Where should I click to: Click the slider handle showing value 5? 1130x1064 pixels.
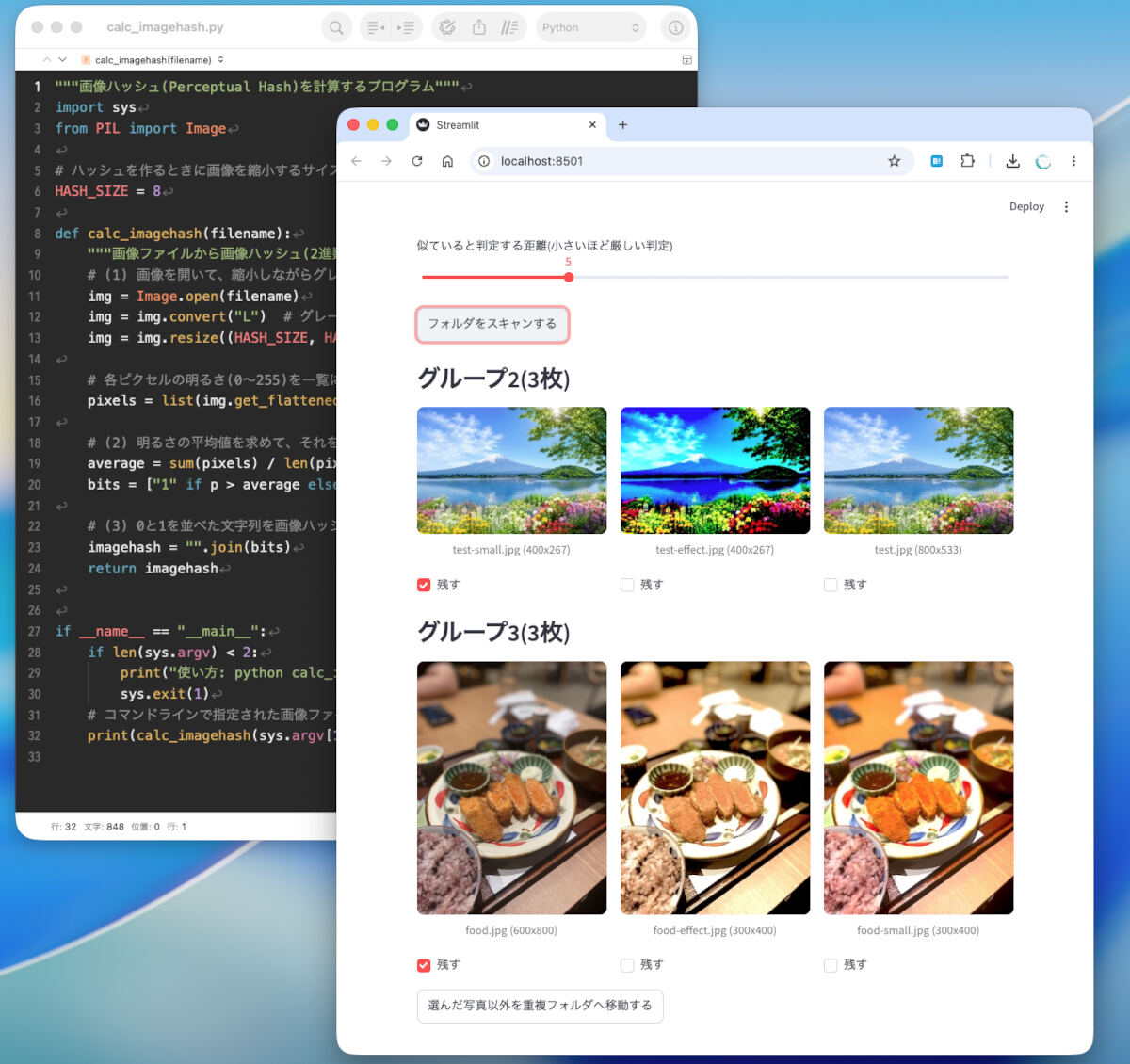coord(569,277)
